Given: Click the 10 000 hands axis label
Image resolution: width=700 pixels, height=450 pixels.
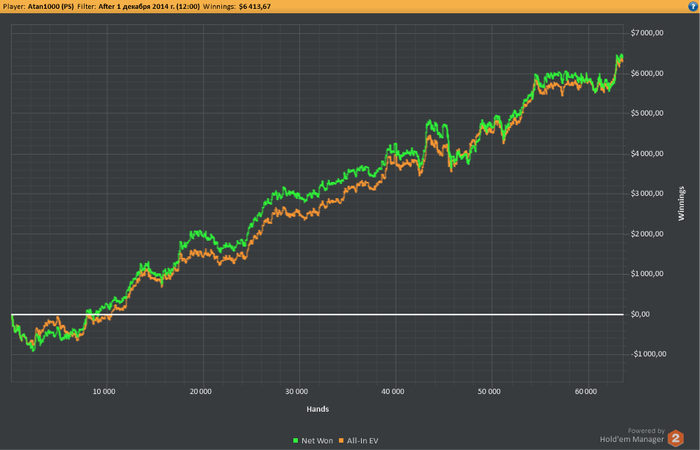Looking at the screenshot, I should click(x=104, y=392).
